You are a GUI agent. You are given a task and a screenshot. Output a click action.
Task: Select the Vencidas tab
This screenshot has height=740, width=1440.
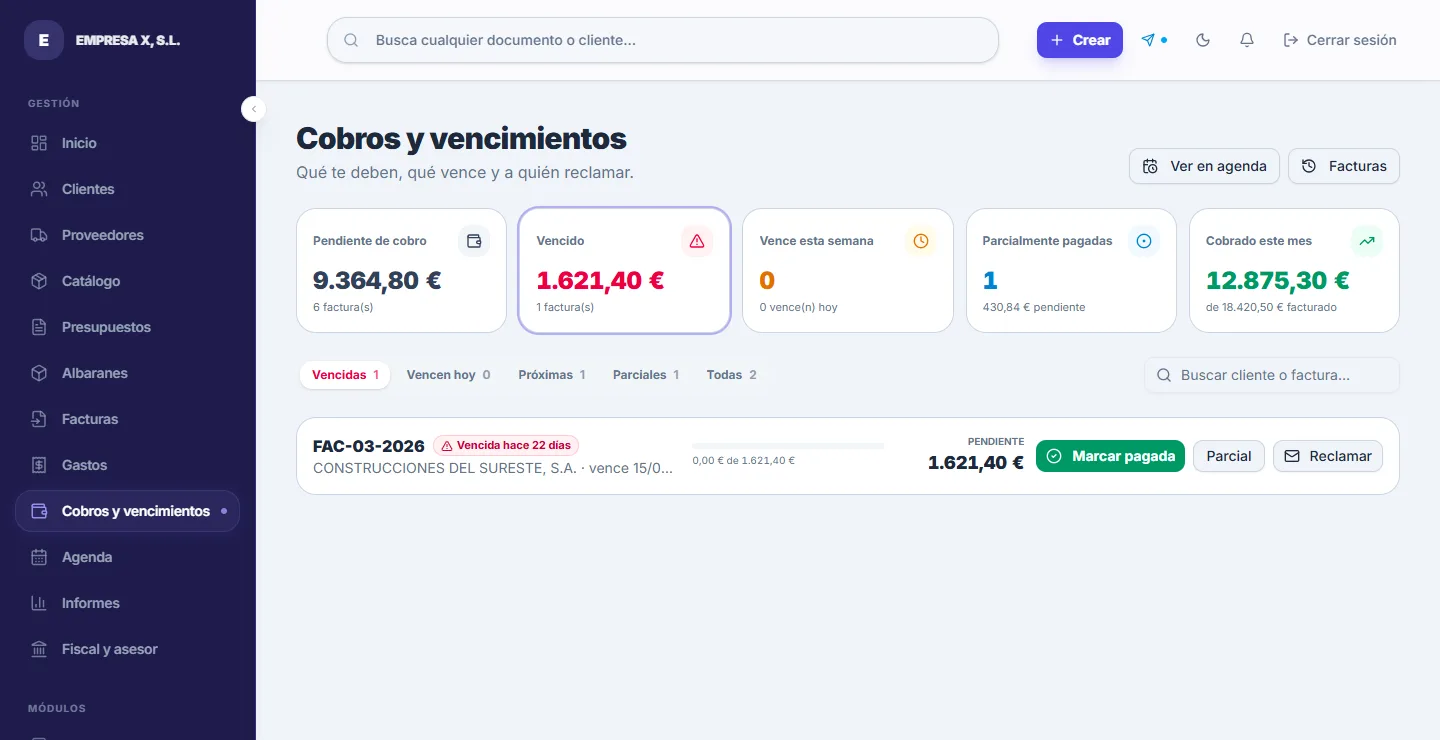[x=345, y=375]
